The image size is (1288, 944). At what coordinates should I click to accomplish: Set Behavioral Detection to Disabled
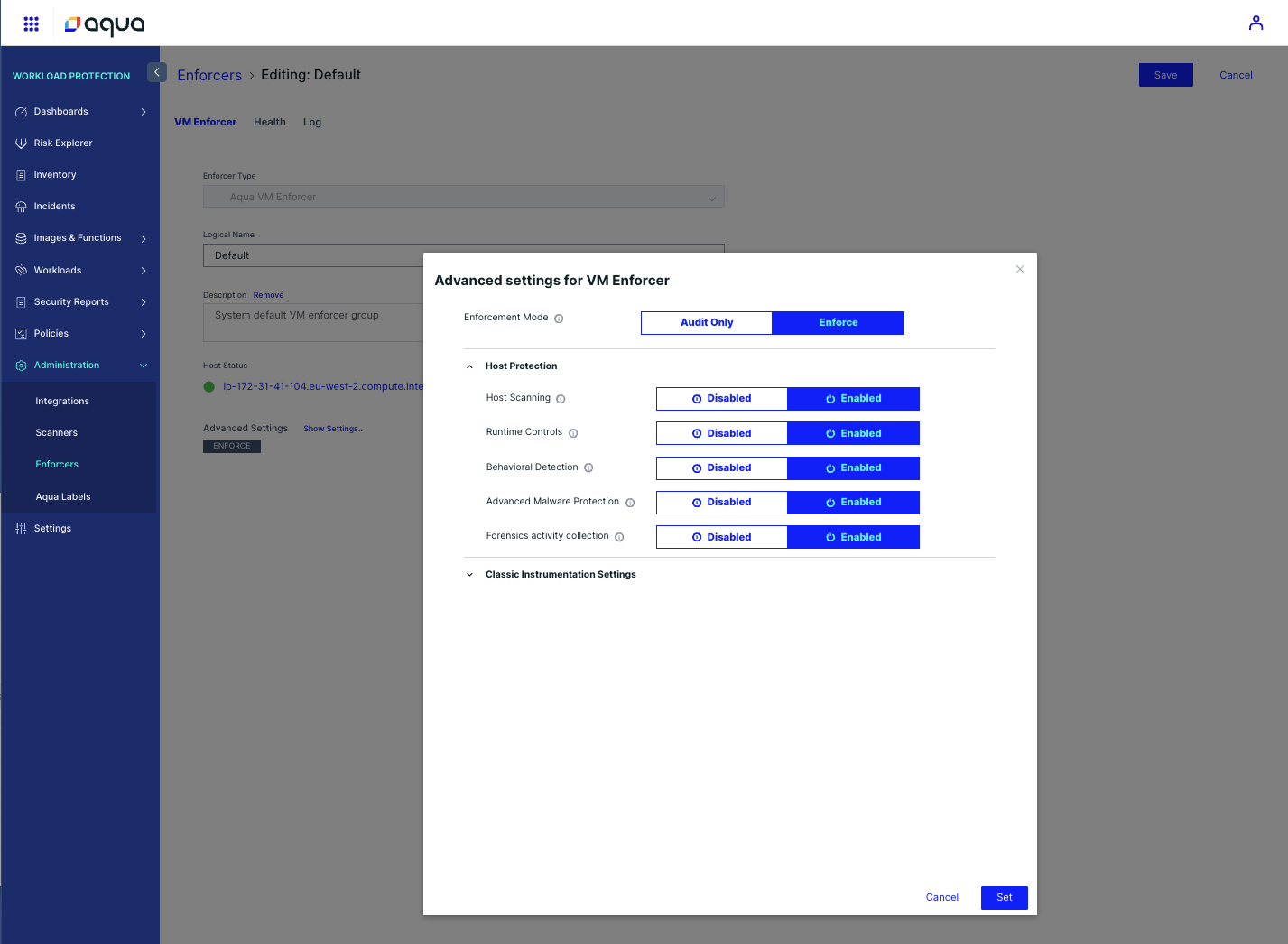[x=721, y=468]
